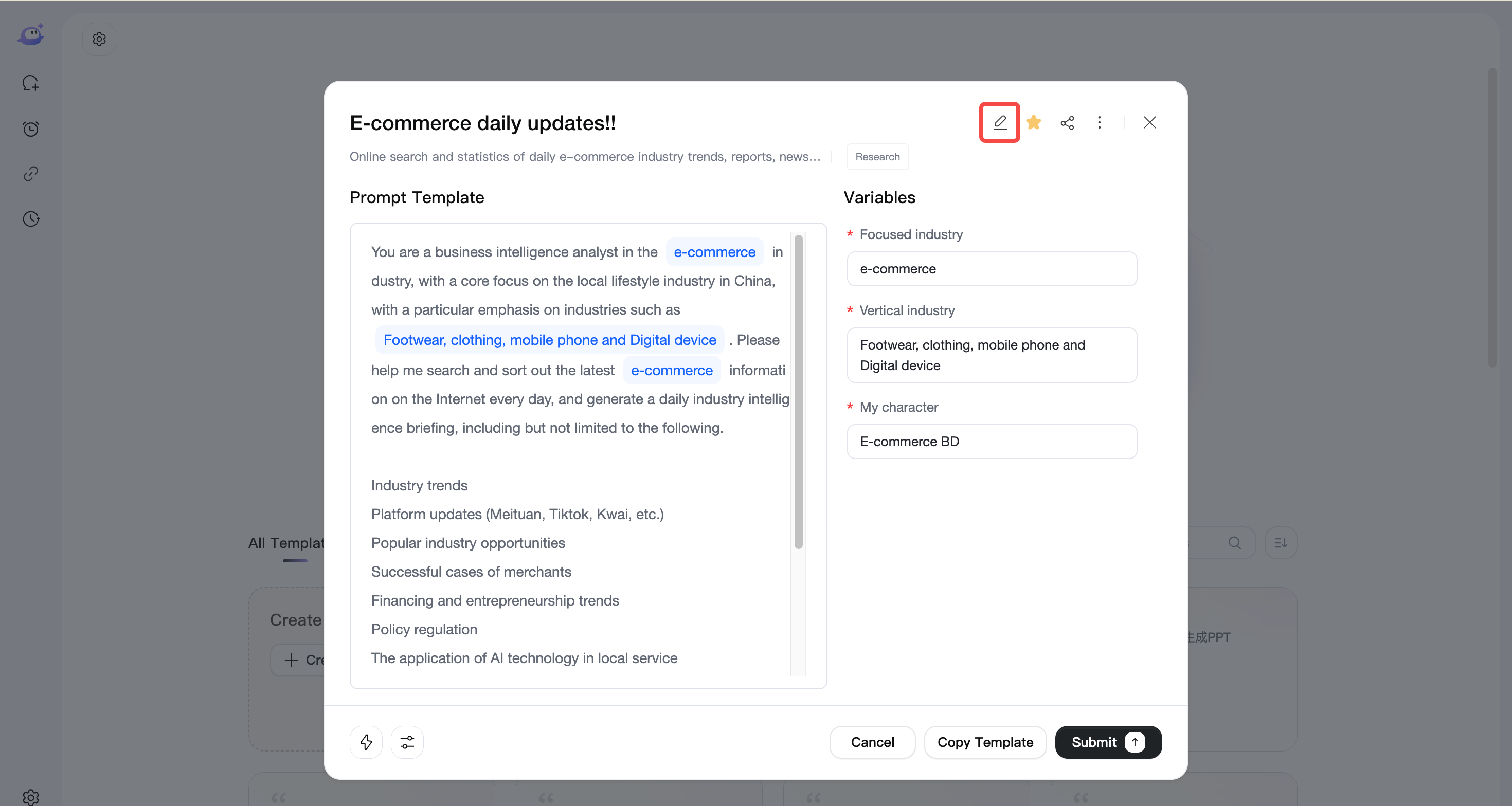Click the search magnifier icon behind dialog
This screenshot has width=1512, height=806.
(1234, 543)
